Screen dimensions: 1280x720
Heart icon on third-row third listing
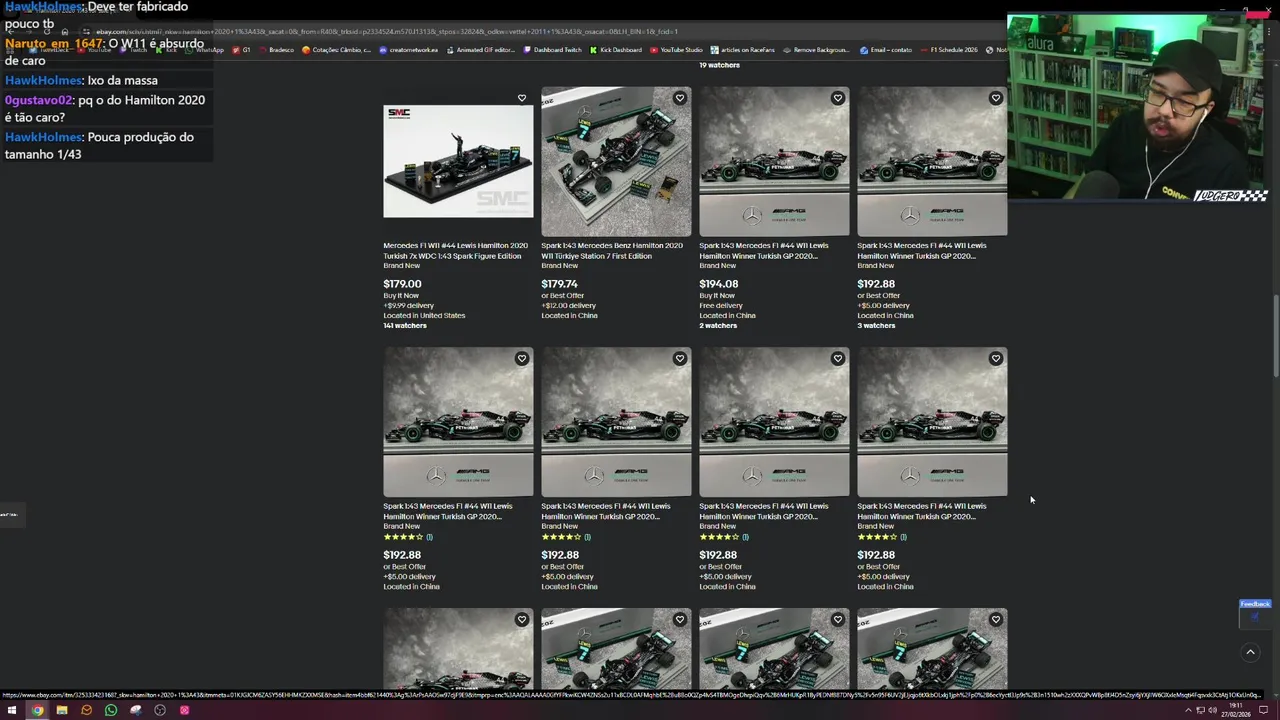pyautogui.click(x=837, y=620)
